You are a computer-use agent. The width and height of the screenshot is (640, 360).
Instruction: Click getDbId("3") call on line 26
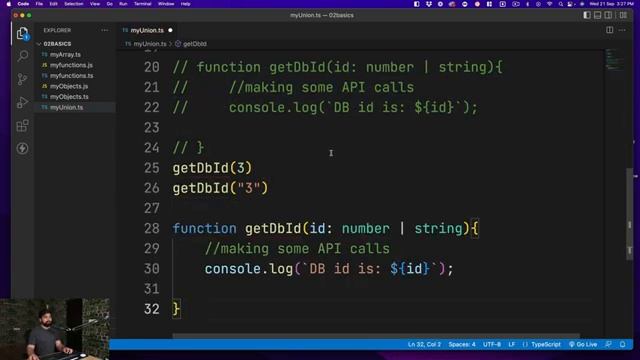(220, 188)
